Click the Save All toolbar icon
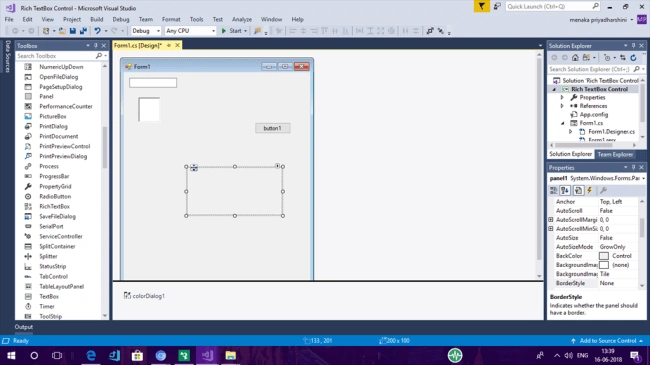 [83, 31]
